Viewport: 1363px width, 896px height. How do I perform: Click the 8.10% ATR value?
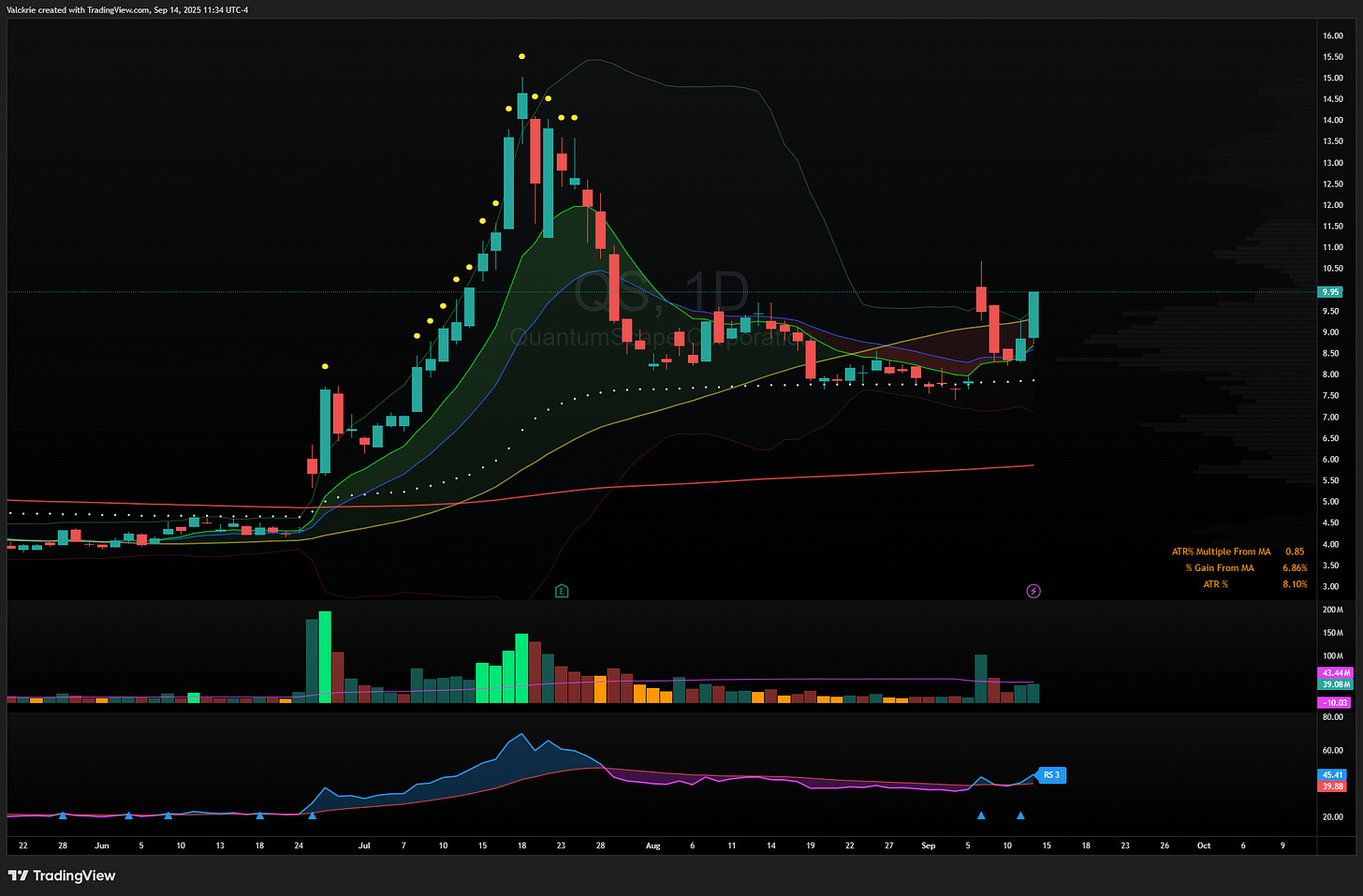tap(1295, 584)
